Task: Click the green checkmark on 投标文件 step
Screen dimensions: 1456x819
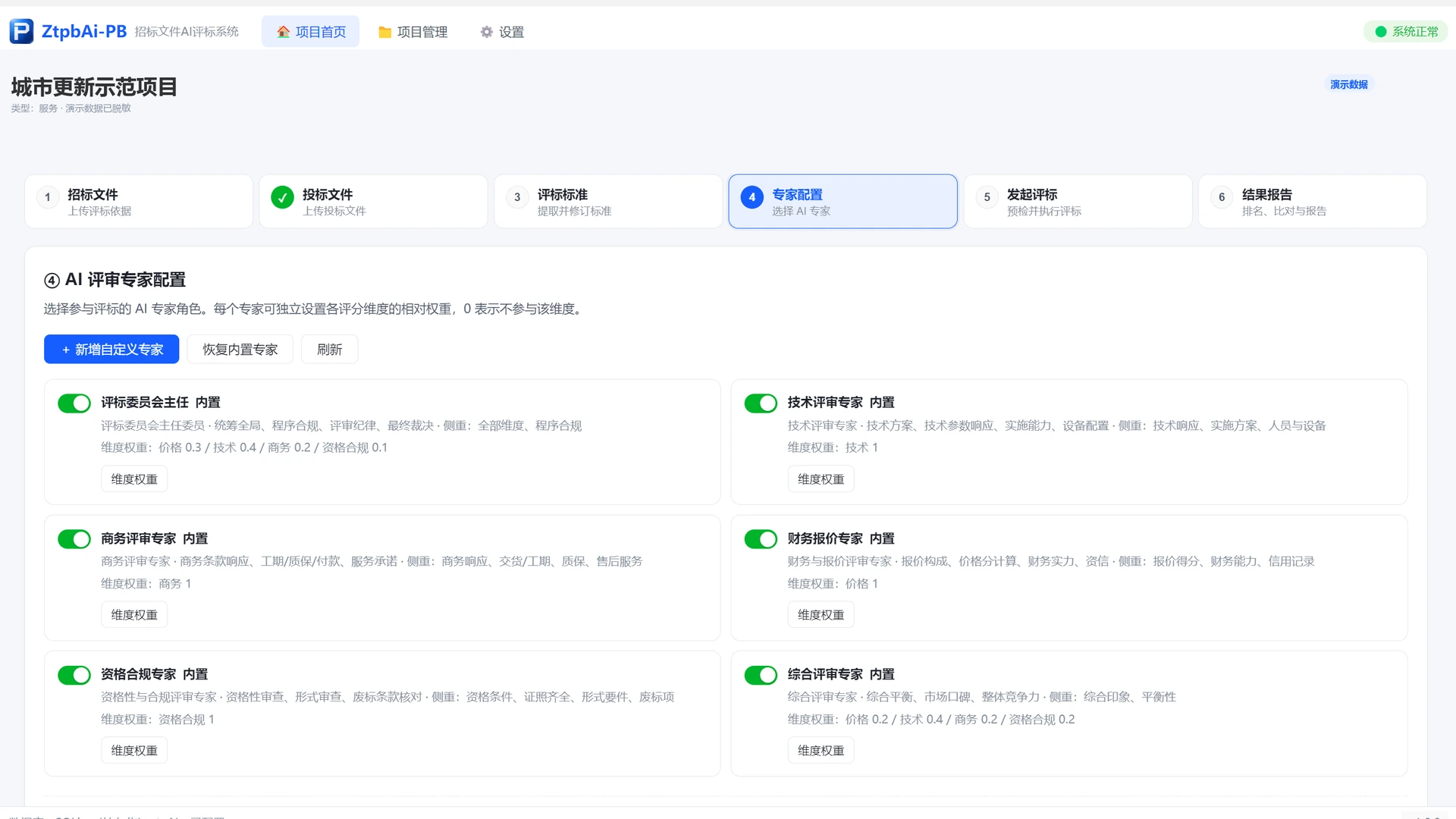Action: (x=282, y=197)
